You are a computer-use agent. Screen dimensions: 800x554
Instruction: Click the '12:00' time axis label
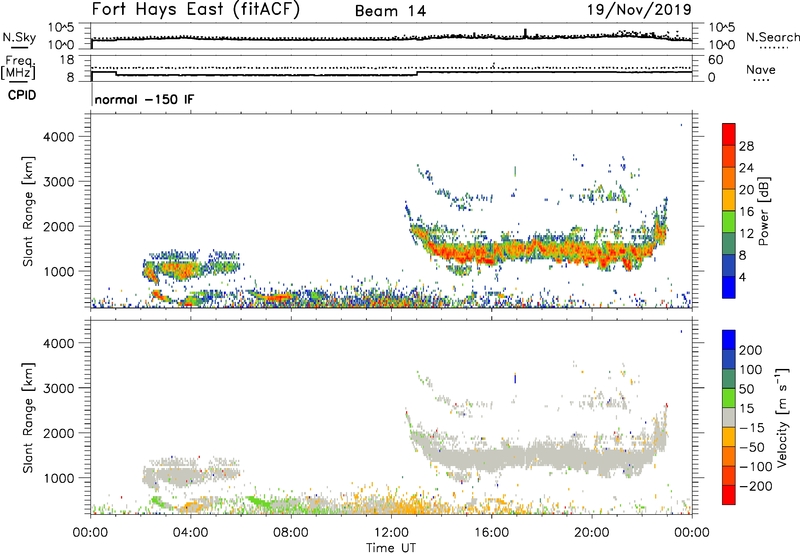pos(391,533)
